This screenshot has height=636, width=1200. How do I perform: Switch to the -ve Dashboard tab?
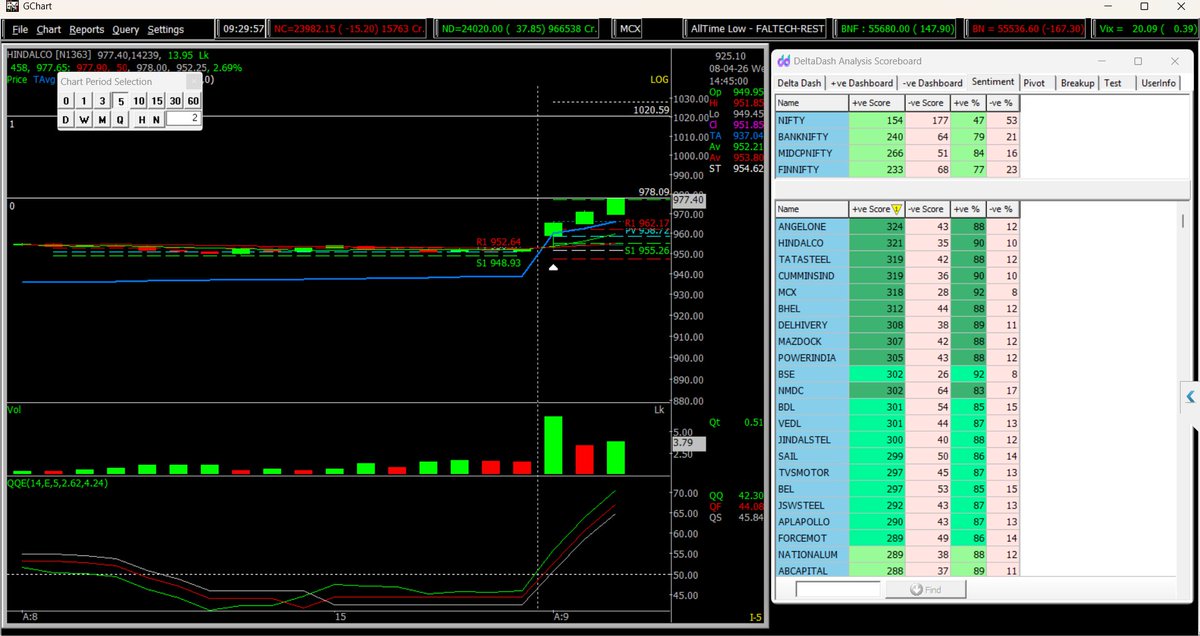point(932,83)
